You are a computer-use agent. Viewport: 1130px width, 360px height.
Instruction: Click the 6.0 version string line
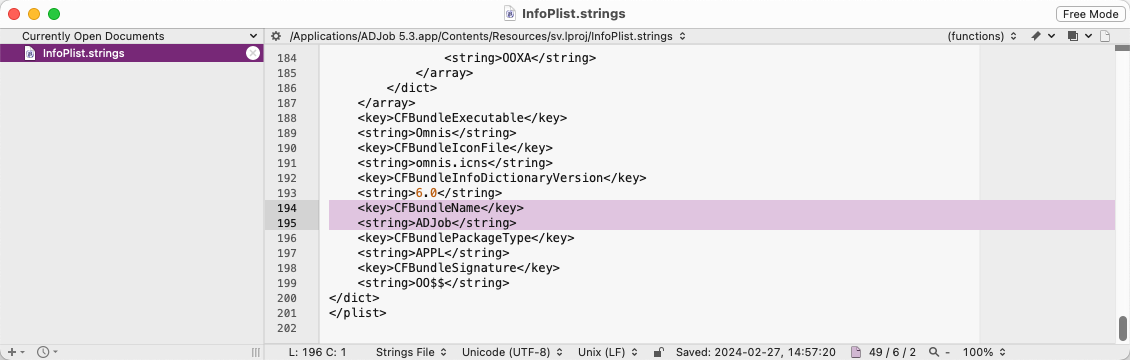click(430, 193)
